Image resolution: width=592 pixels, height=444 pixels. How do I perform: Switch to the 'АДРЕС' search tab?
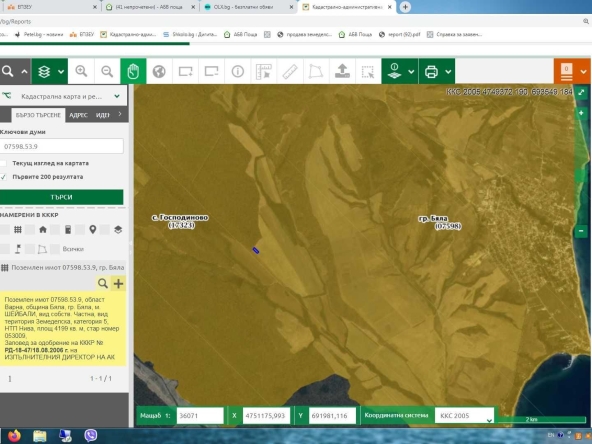click(78, 115)
